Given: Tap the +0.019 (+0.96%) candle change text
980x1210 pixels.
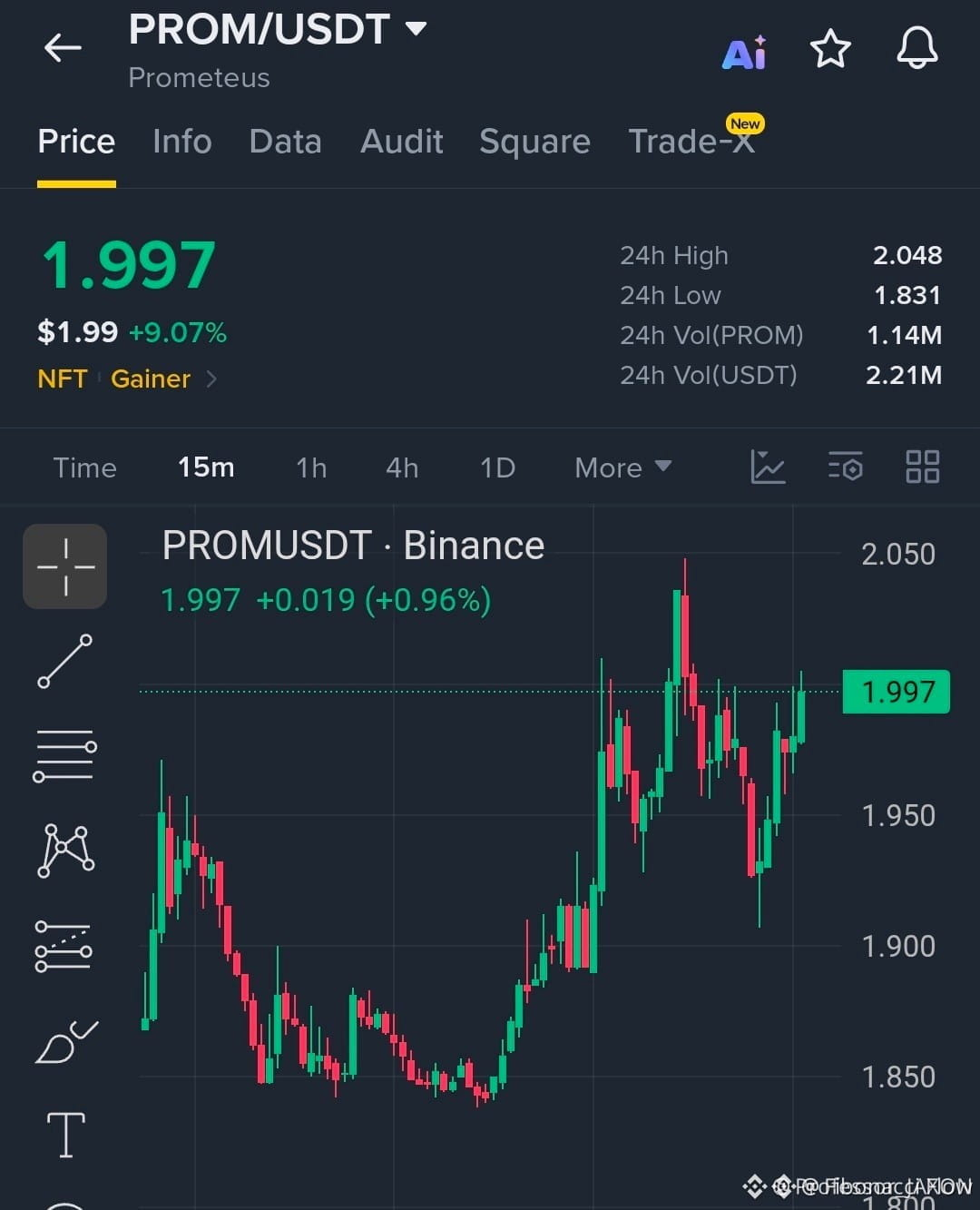Looking at the screenshot, I should coord(374,600).
